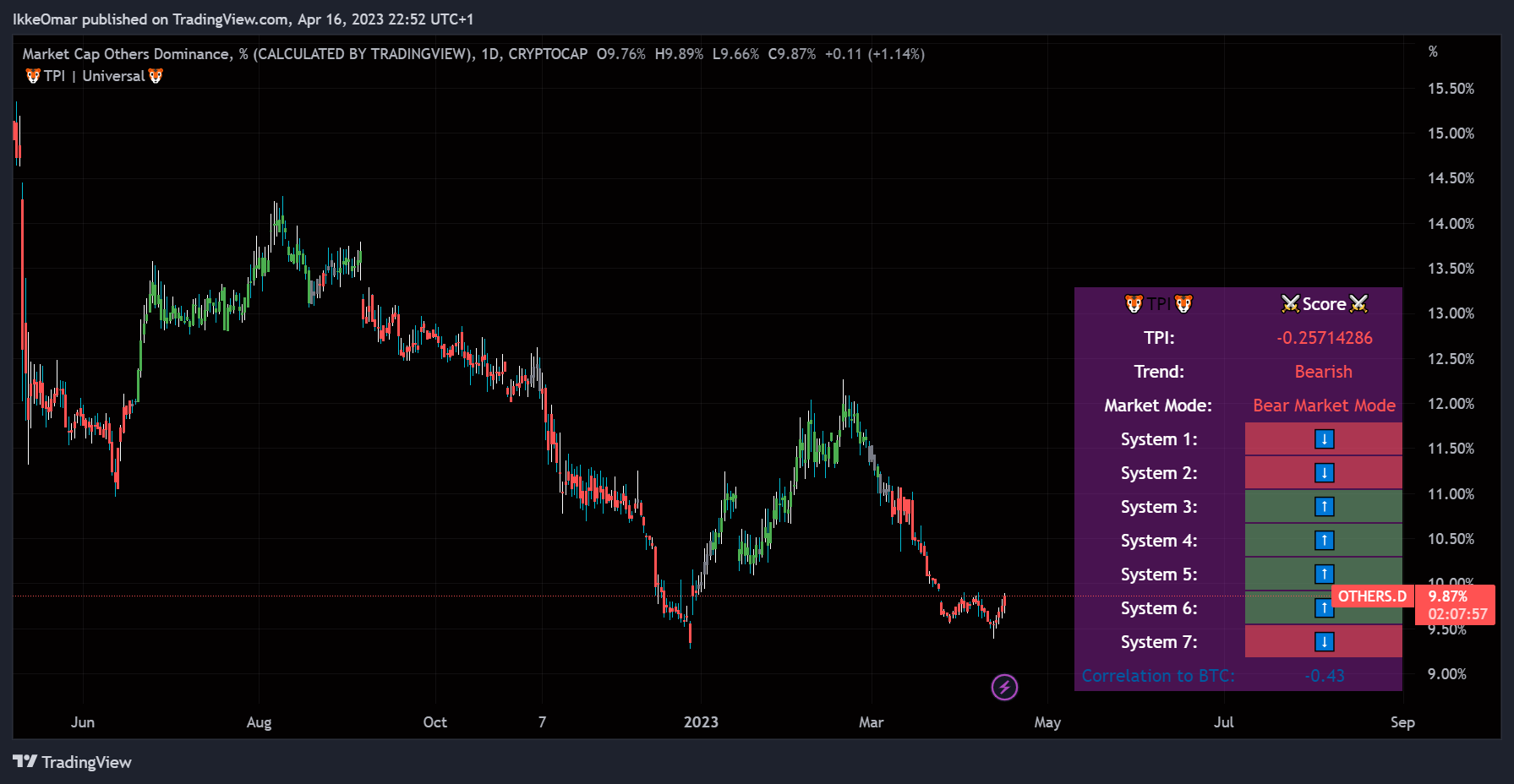Click the Correlation to BTC label
Viewport: 1514px width, 784px height.
[1158, 676]
